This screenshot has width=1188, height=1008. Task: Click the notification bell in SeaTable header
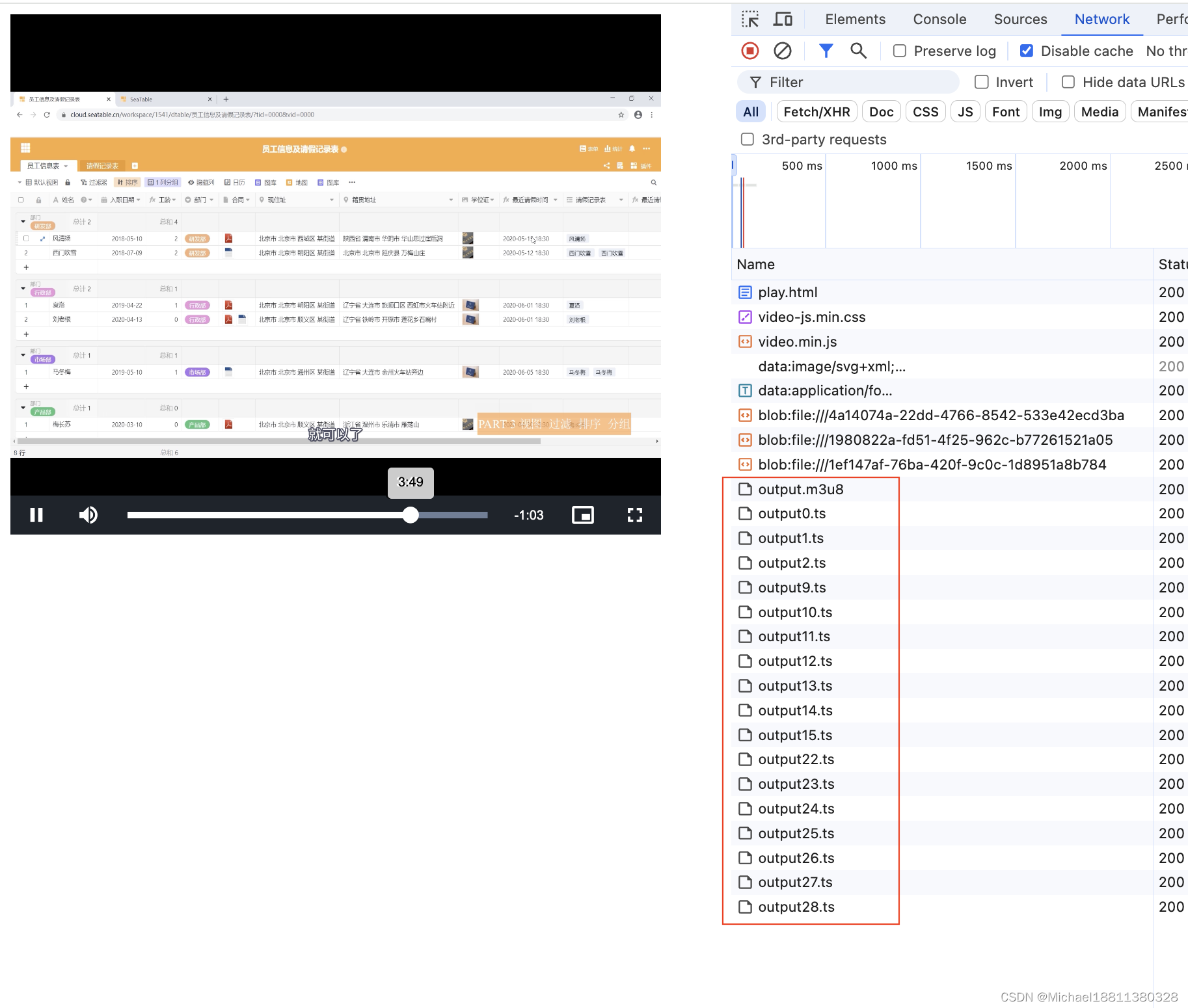pyautogui.click(x=632, y=148)
